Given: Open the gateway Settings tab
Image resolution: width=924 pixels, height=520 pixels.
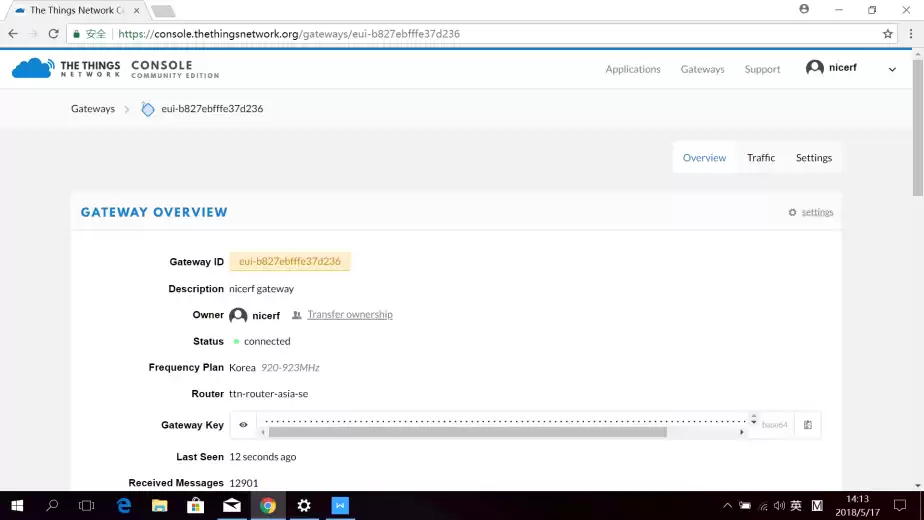Looking at the screenshot, I should (x=813, y=158).
